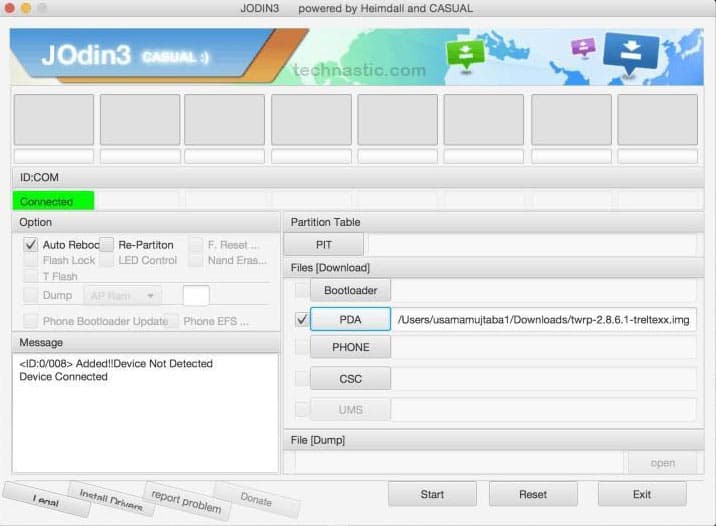The width and height of the screenshot is (716, 526).
Task: Minimize the JODIN3 window with yellow button
Action: tap(26, 8)
